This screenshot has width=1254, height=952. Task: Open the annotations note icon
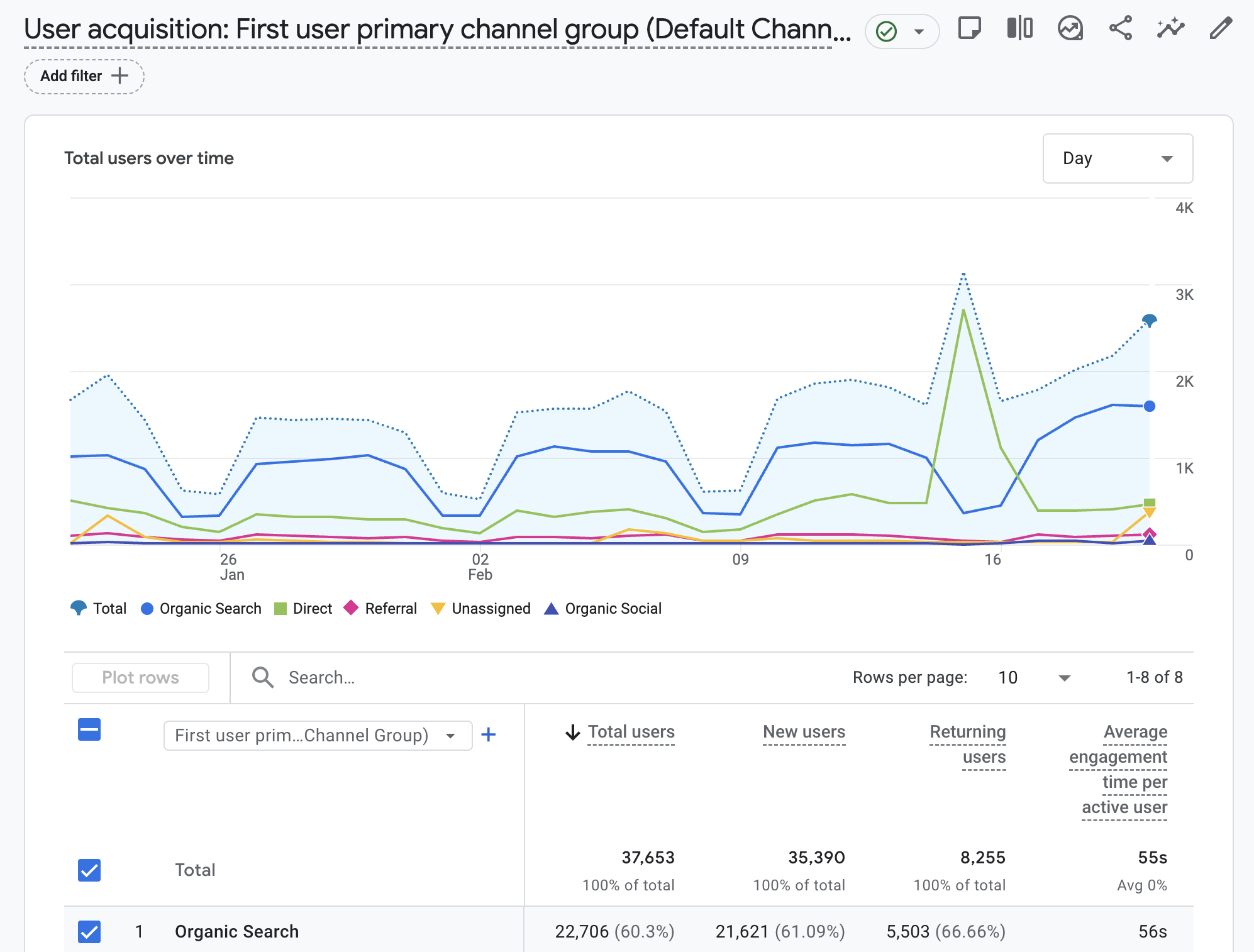(969, 28)
